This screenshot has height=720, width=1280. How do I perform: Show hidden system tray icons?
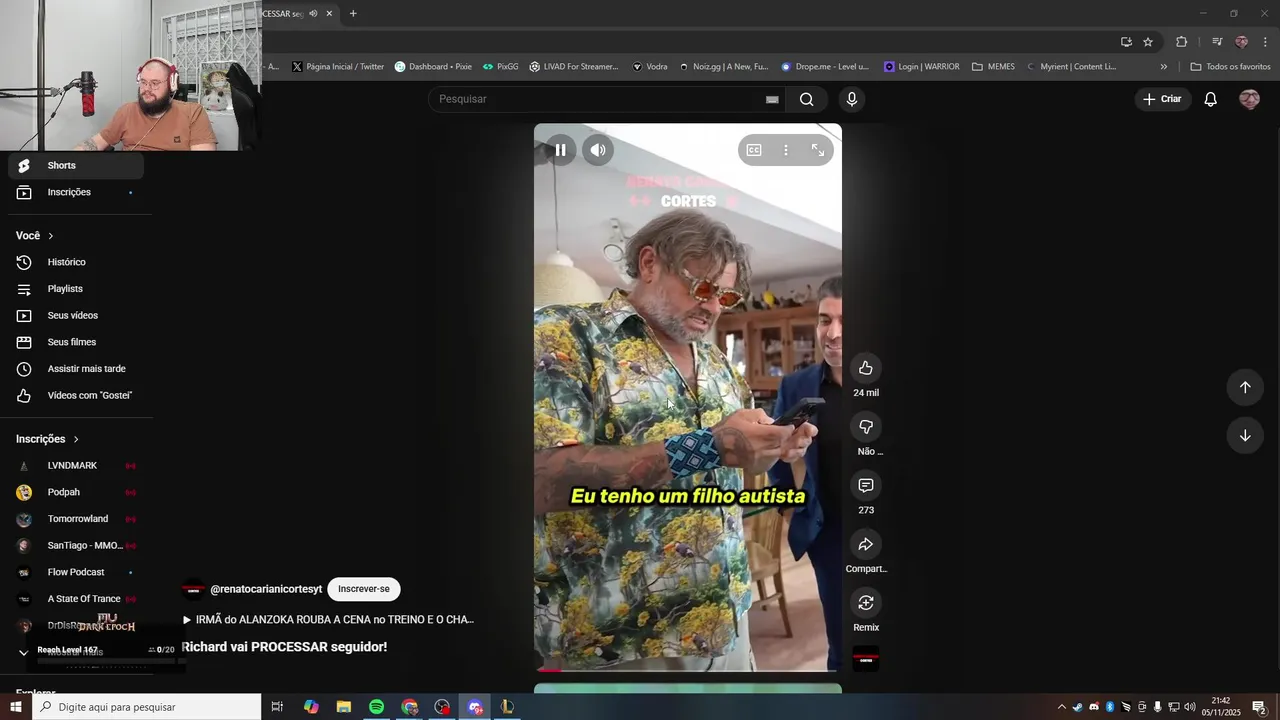pos(1061,707)
